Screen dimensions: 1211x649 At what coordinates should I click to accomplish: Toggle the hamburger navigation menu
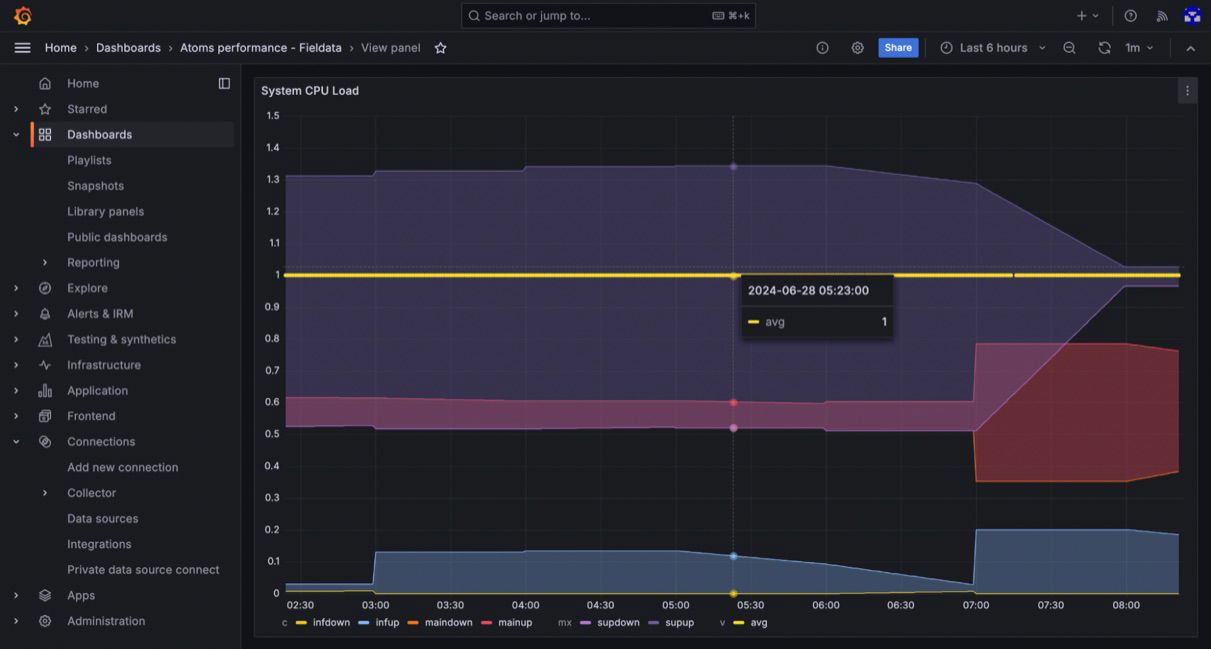point(22,48)
